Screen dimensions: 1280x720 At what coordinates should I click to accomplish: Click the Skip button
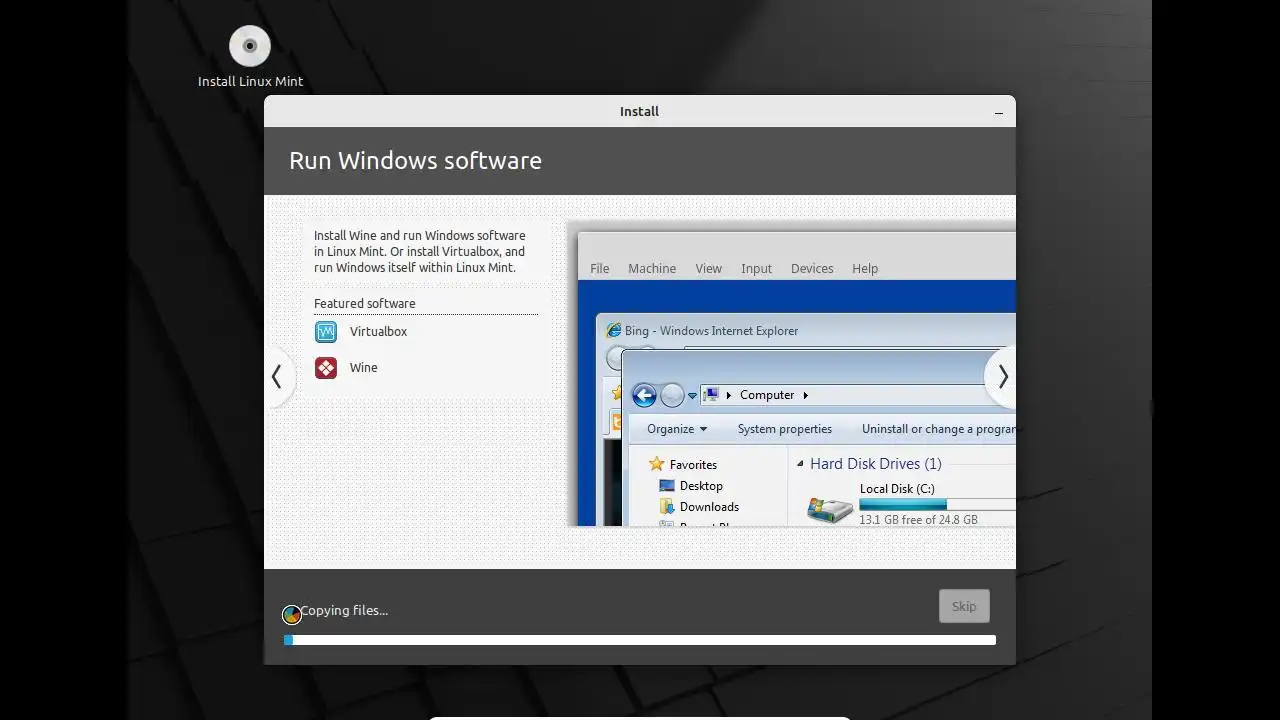tap(964, 606)
